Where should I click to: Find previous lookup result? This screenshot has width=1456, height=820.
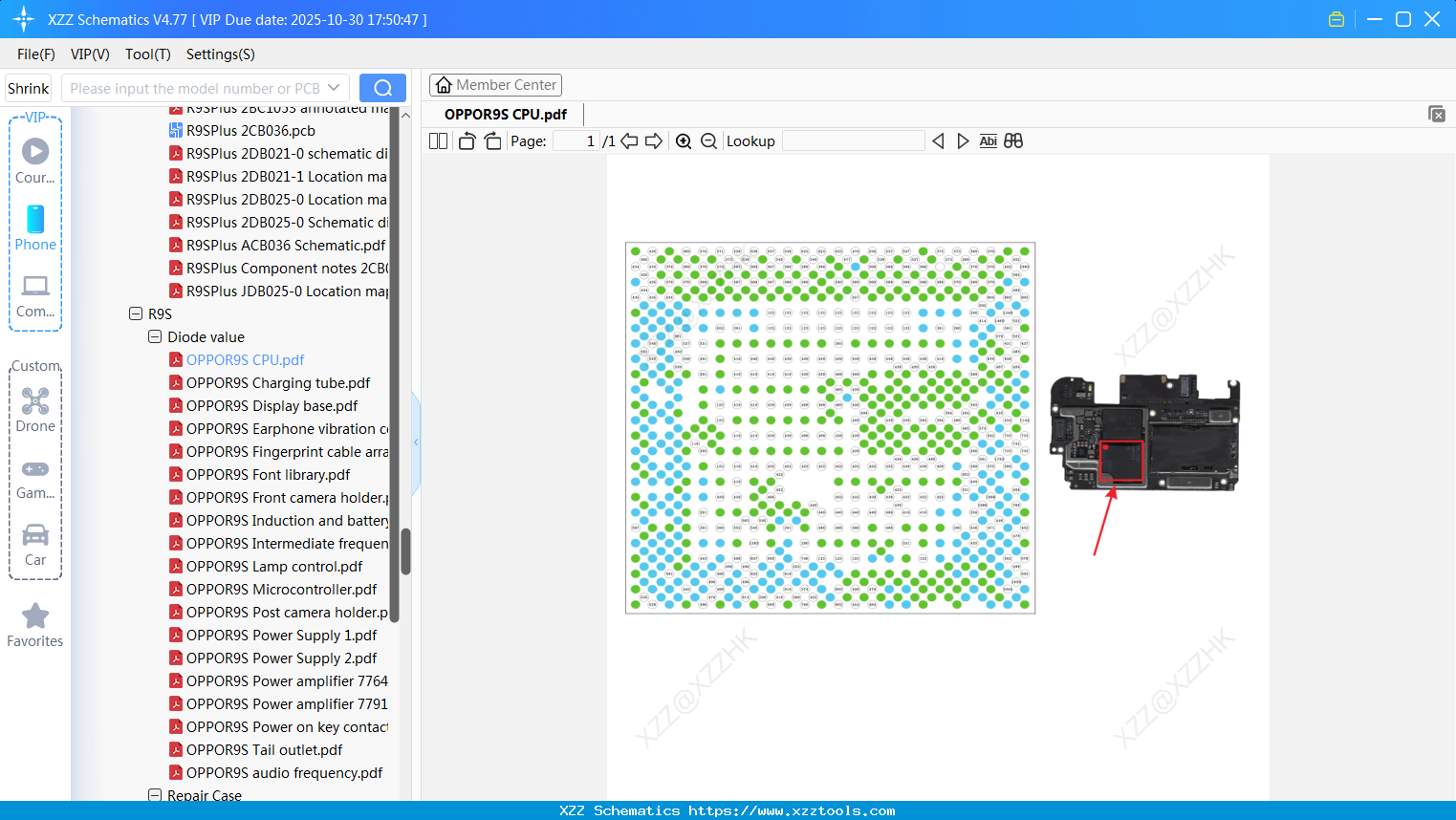pos(938,141)
